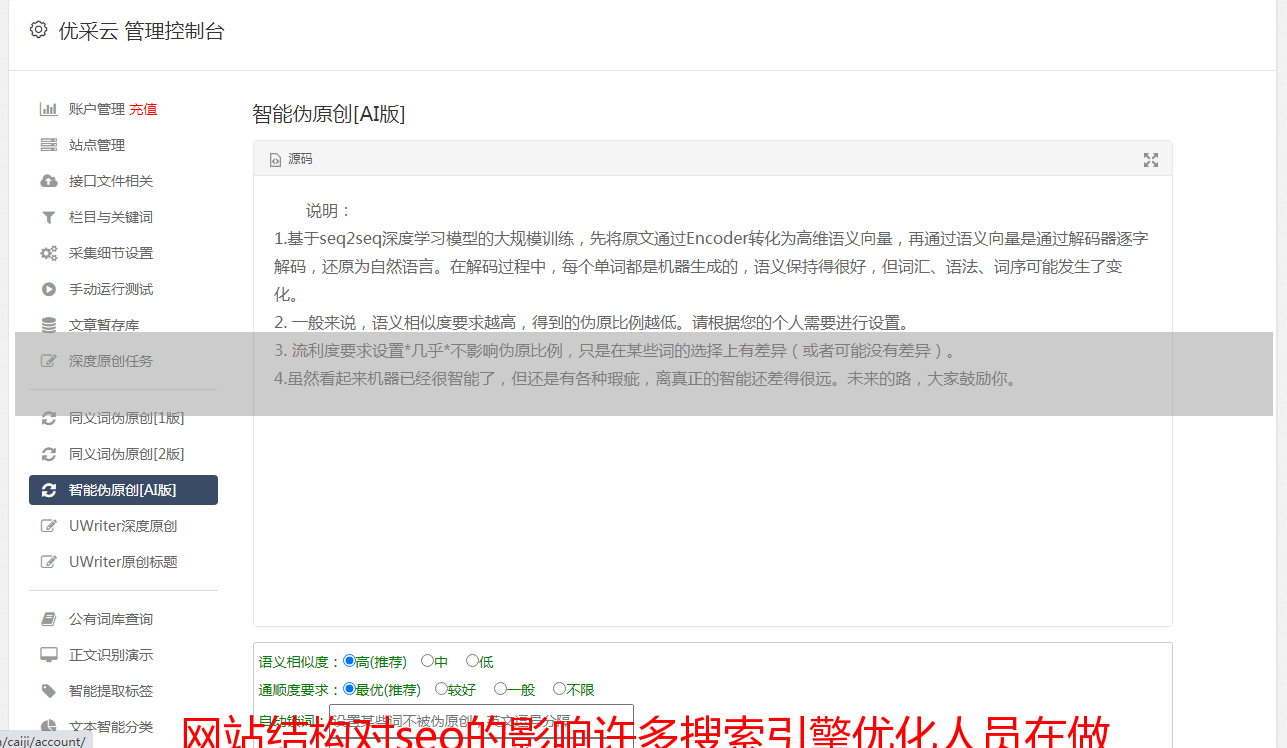
Task: Click the 站点管理 server icon
Action: tap(48, 145)
